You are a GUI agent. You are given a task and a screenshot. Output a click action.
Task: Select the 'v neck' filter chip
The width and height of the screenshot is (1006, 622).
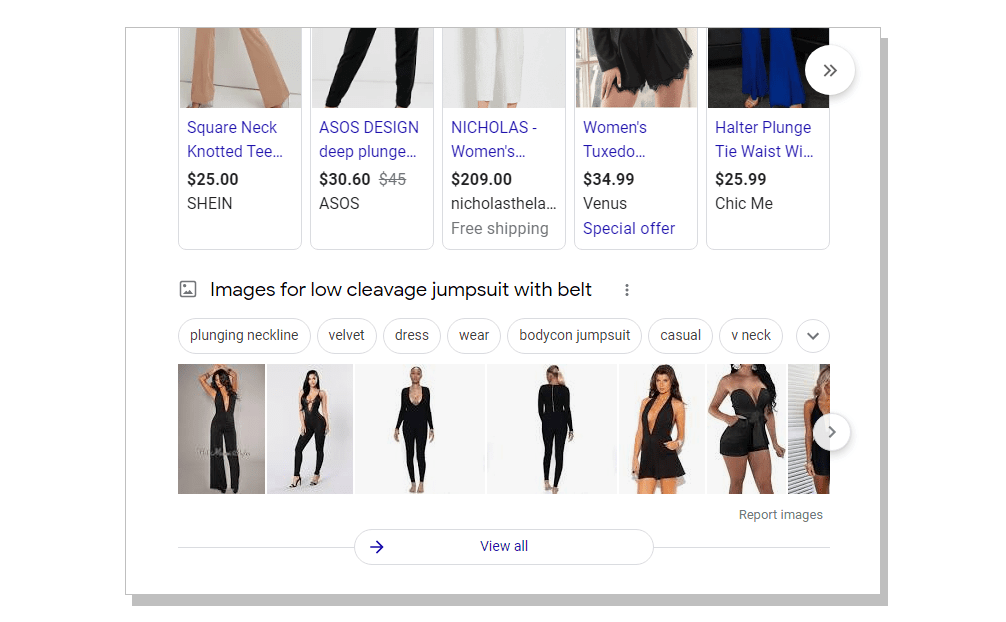coord(750,336)
